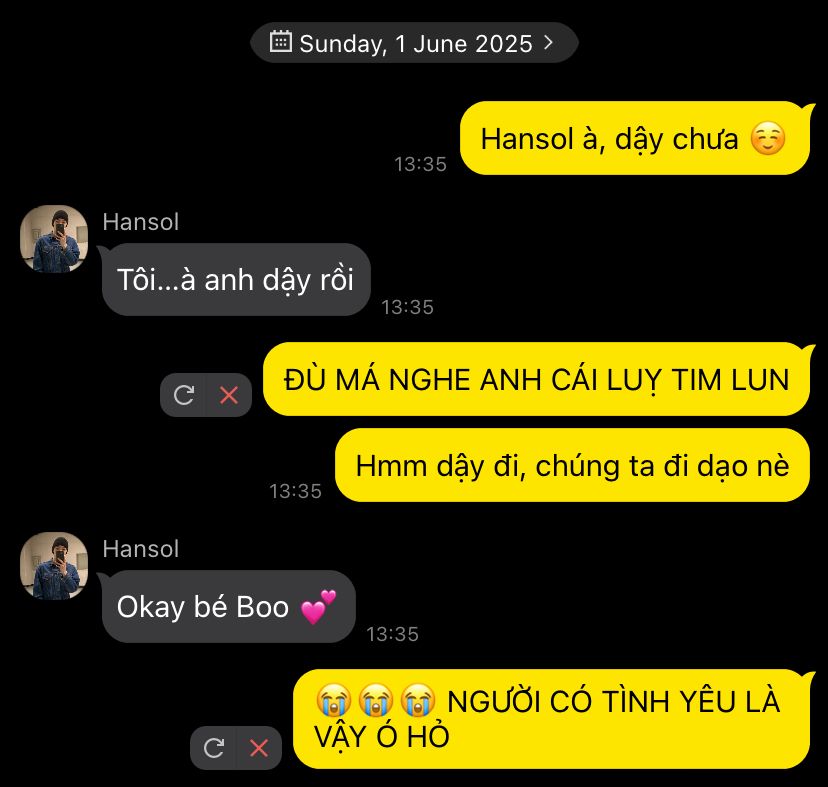Image resolution: width=828 pixels, height=787 pixels.
Task: Open Hansol's avatar beside "Tôi...à anh dậy rồi"
Action: pos(54,239)
